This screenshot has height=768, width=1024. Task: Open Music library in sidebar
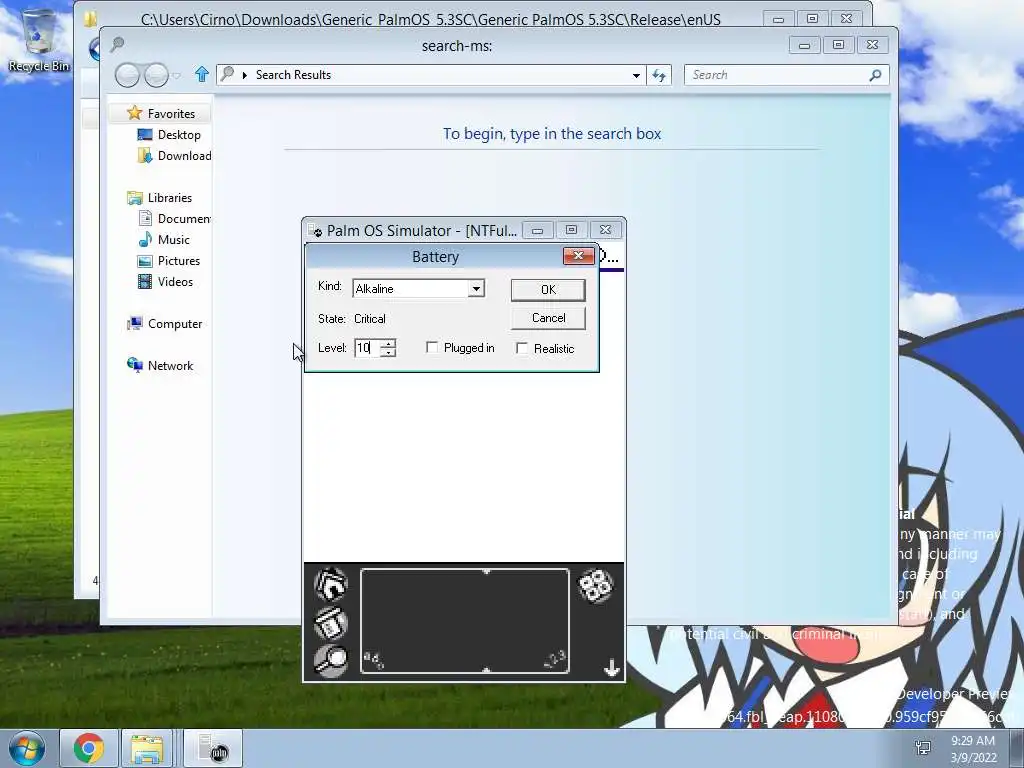[x=174, y=240]
